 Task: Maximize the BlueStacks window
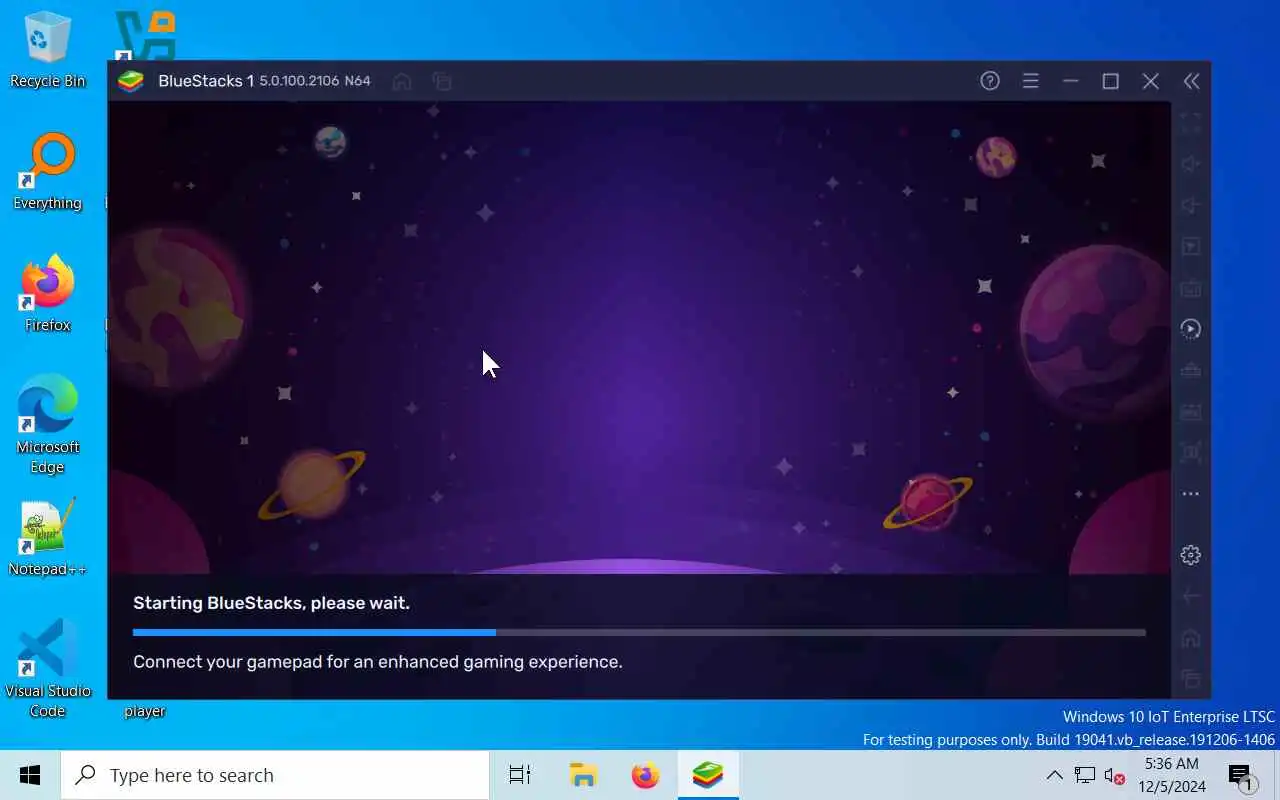pyautogui.click(x=1110, y=81)
